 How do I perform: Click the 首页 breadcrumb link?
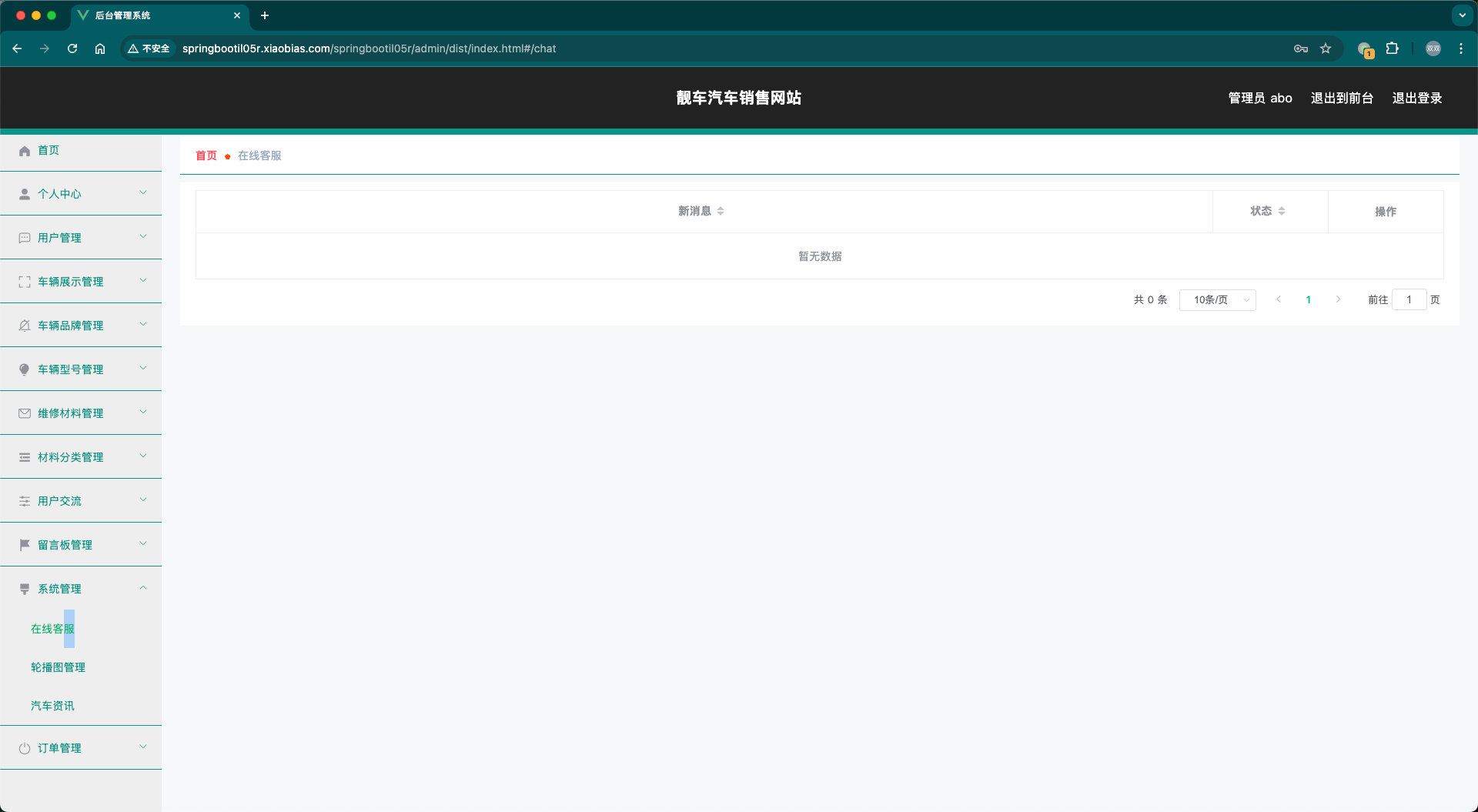coord(206,155)
